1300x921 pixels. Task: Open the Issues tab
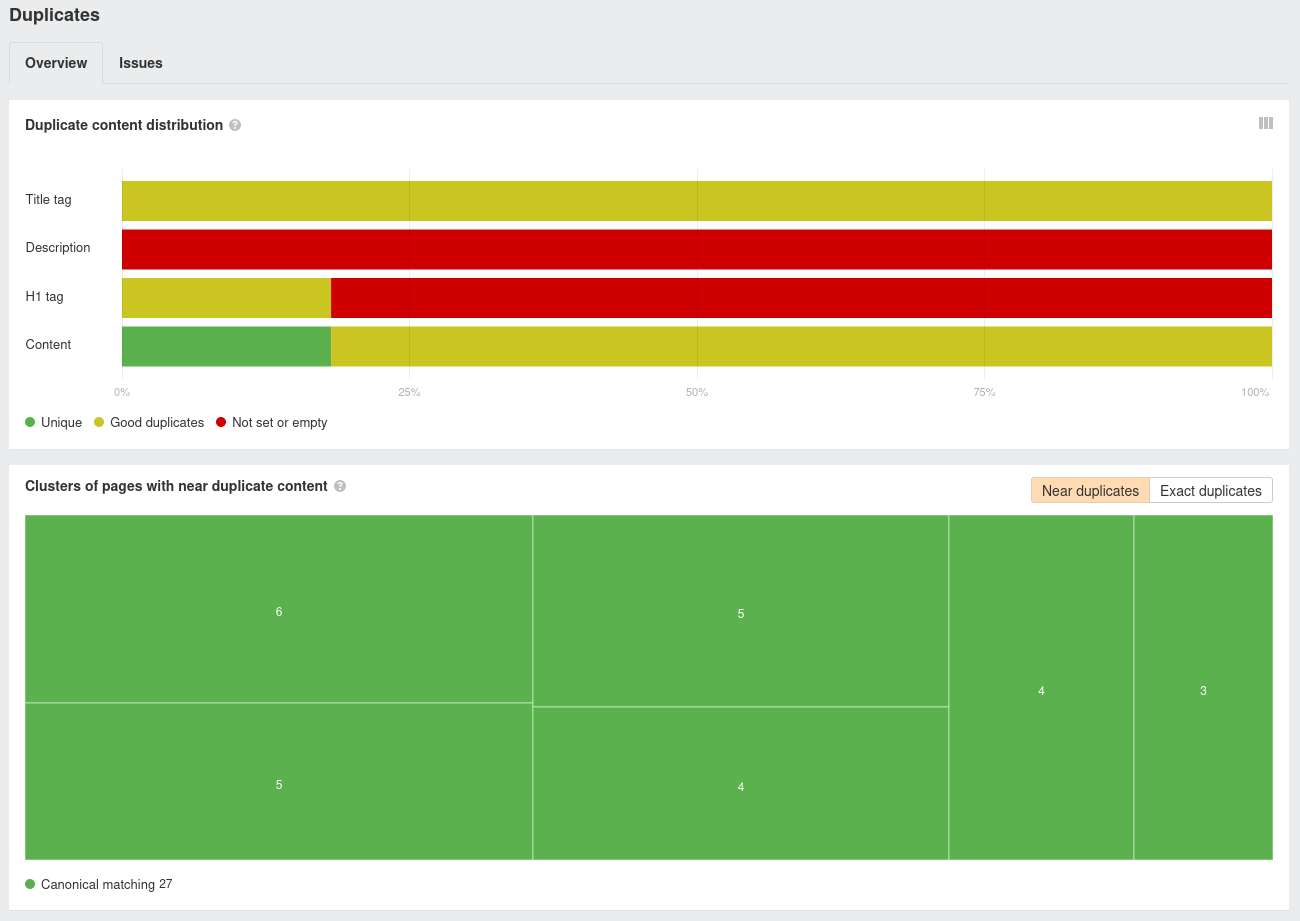[x=140, y=63]
